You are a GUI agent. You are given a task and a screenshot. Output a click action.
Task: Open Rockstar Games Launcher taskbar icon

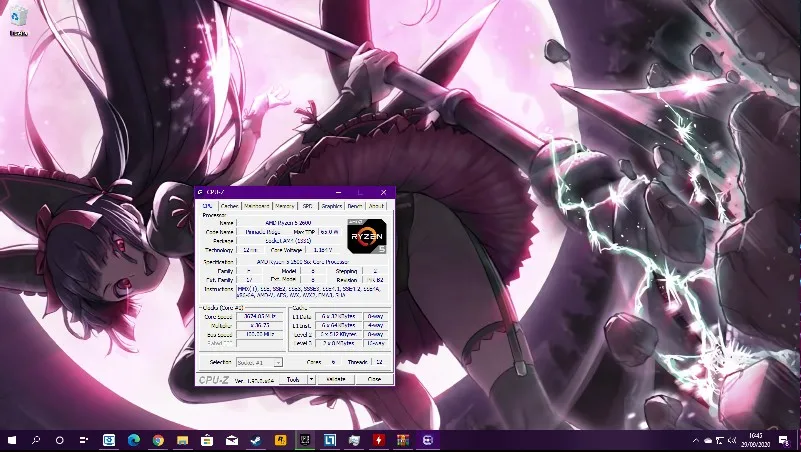coord(280,440)
